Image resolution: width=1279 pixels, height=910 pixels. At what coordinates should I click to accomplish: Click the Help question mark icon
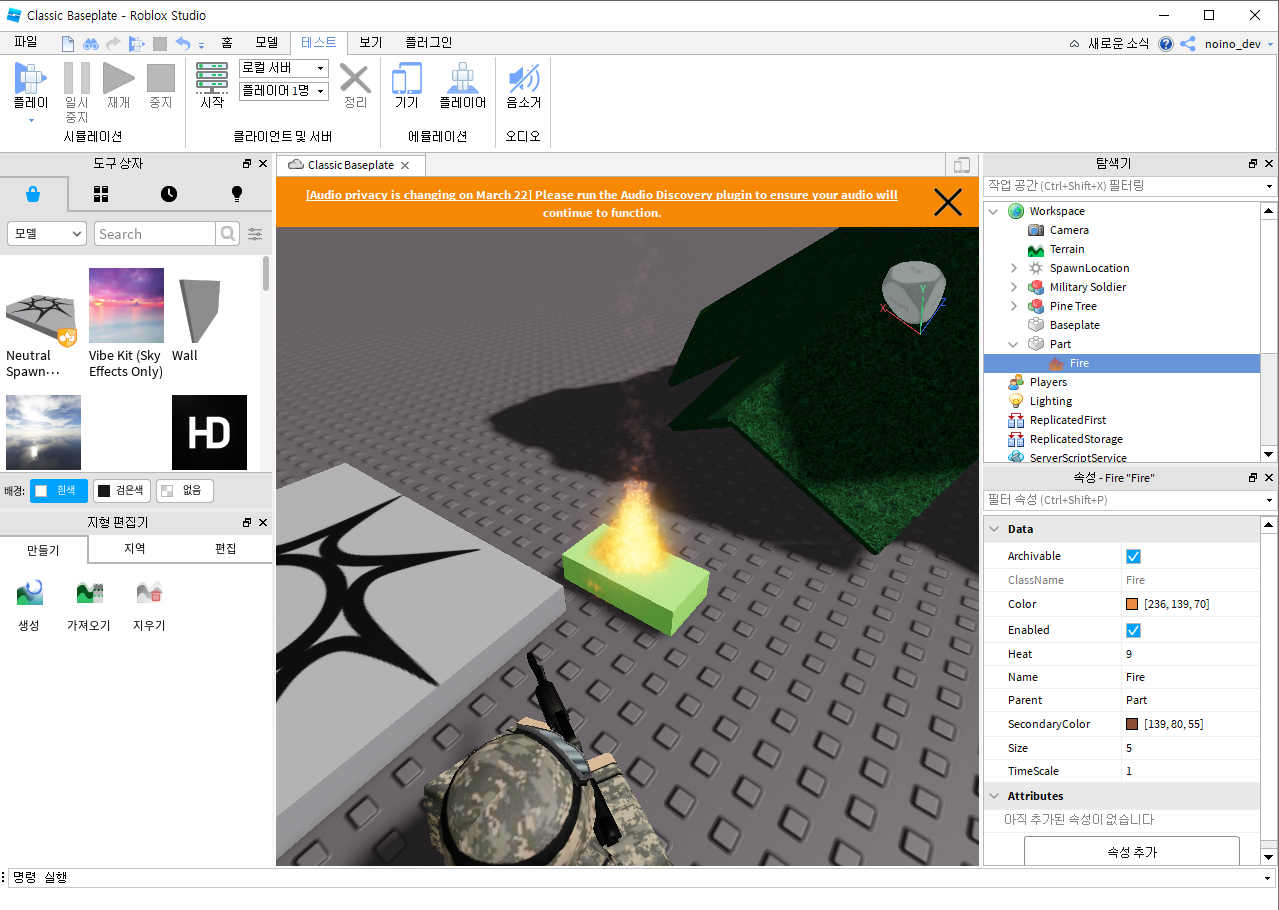coord(1166,44)
